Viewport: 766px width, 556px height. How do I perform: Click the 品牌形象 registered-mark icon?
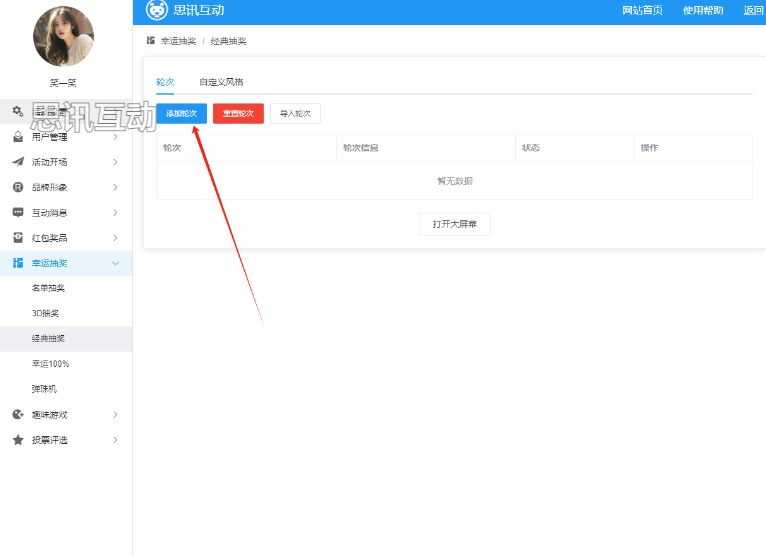[18, 187]
